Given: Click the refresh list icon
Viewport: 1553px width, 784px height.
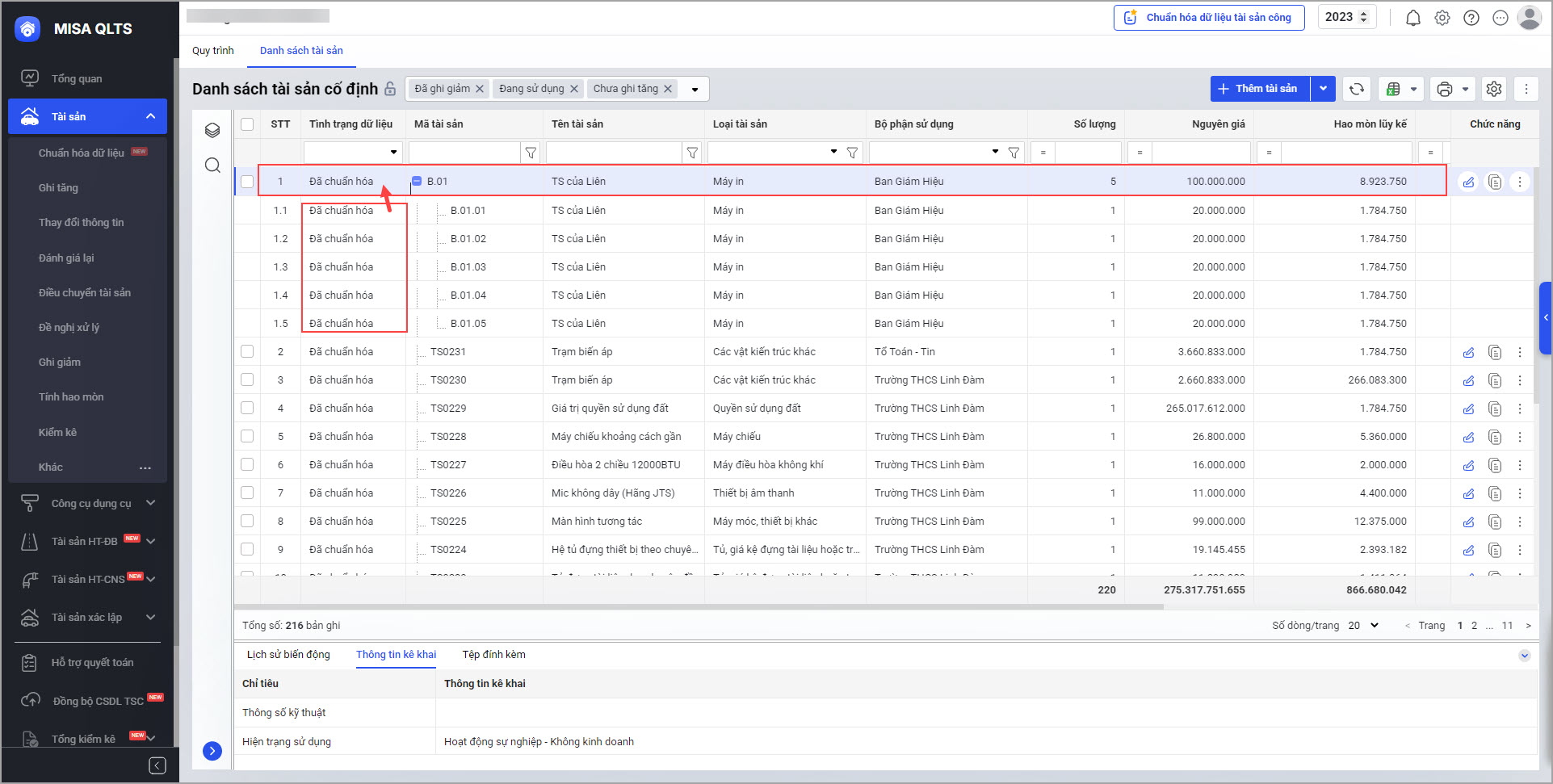Looking at the screenshot, I should pos(1357,89).
